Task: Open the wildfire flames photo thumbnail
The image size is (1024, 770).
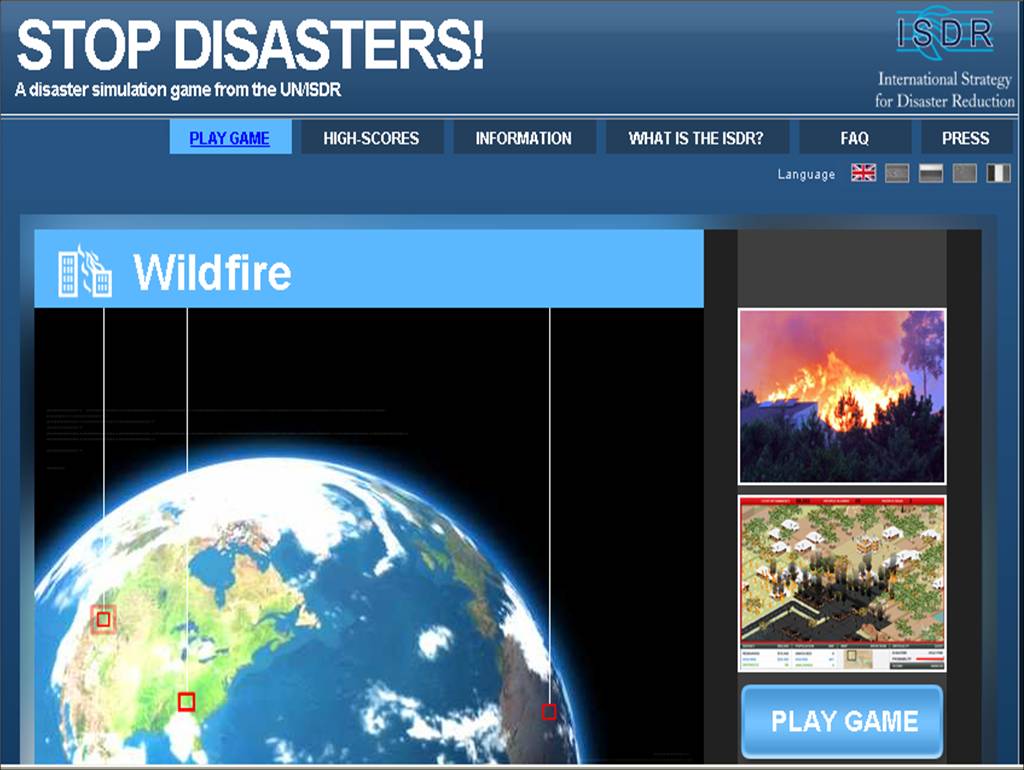Action: (841, 396)
